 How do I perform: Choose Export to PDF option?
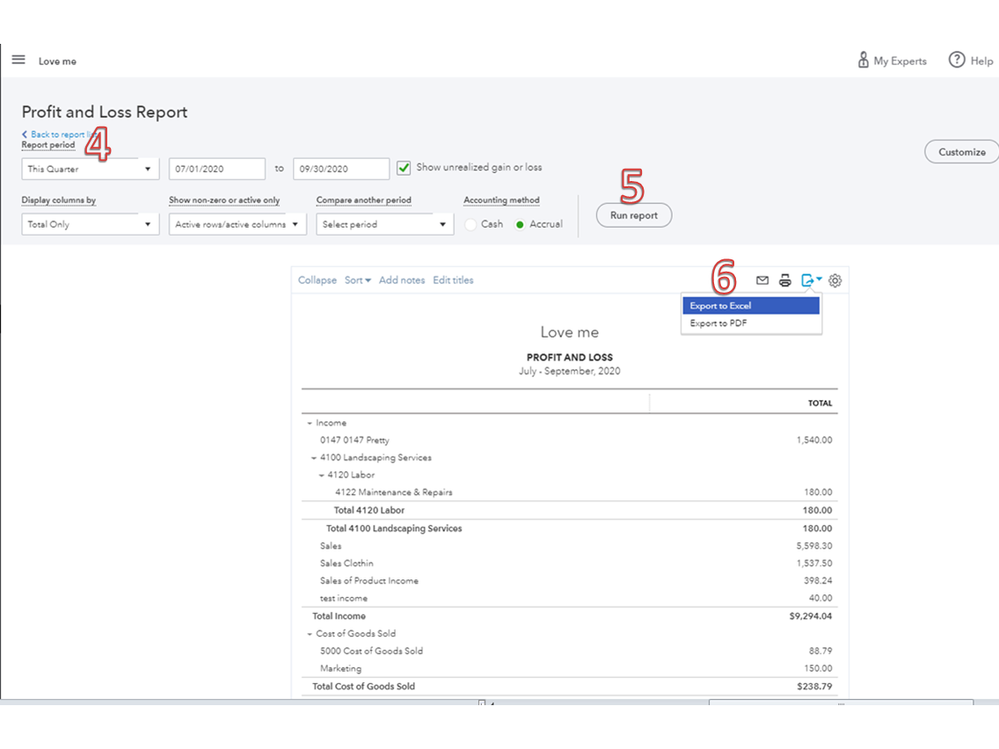750,324
